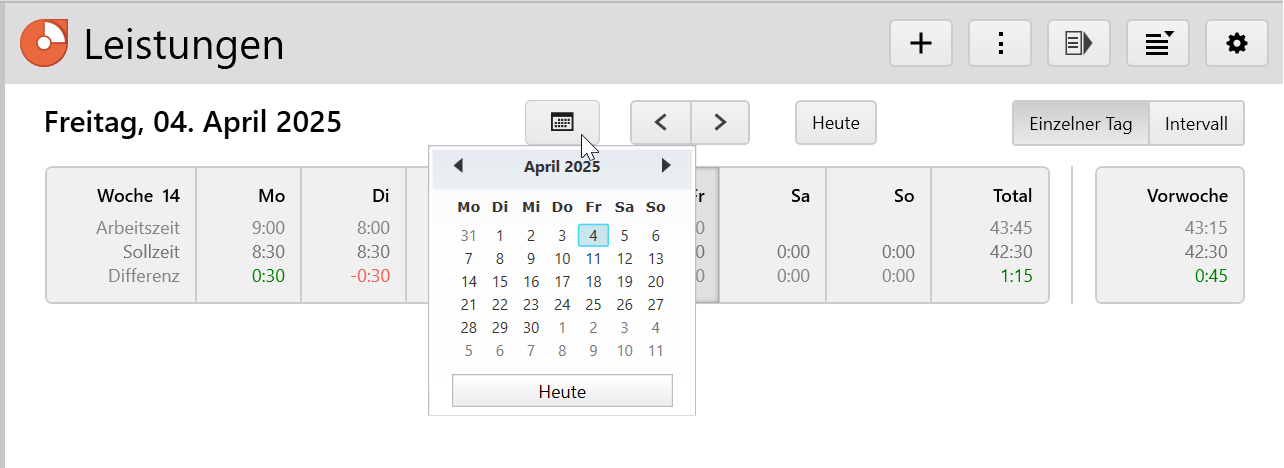This screenshot has width=1284, height=468.
Task: Select the Mo column in week overview
Action: (x=249, y=235)
